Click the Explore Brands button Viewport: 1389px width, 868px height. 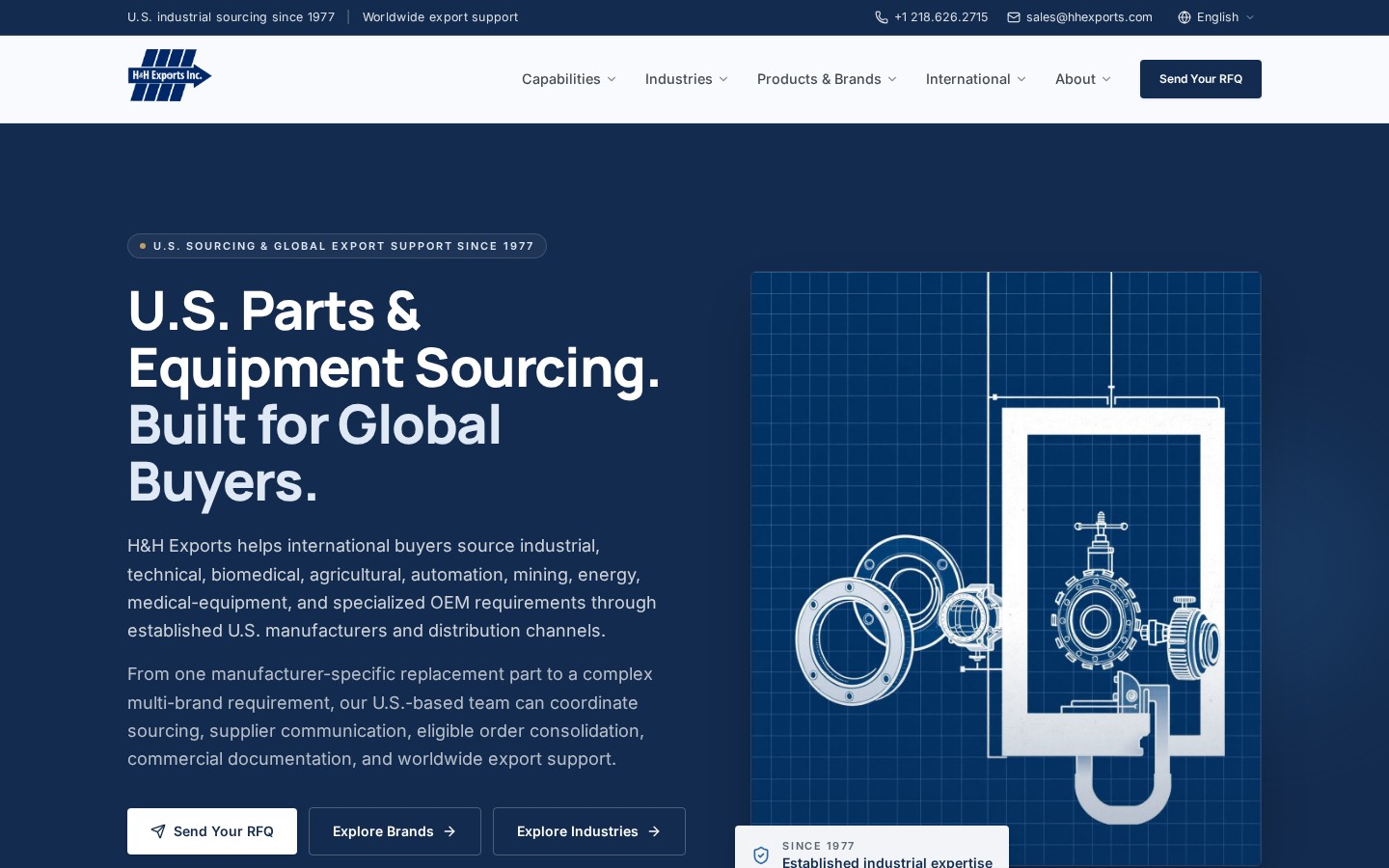[395, 831]
